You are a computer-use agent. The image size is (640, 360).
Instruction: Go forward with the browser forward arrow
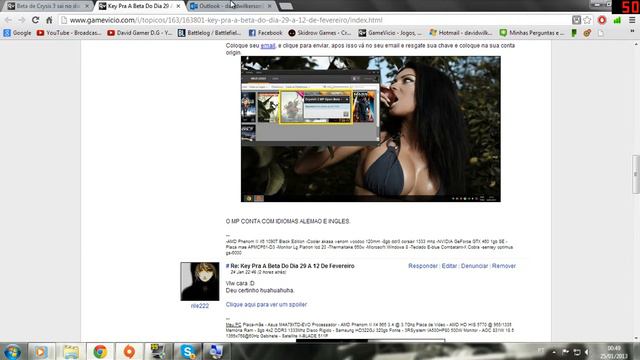[22, 20]
